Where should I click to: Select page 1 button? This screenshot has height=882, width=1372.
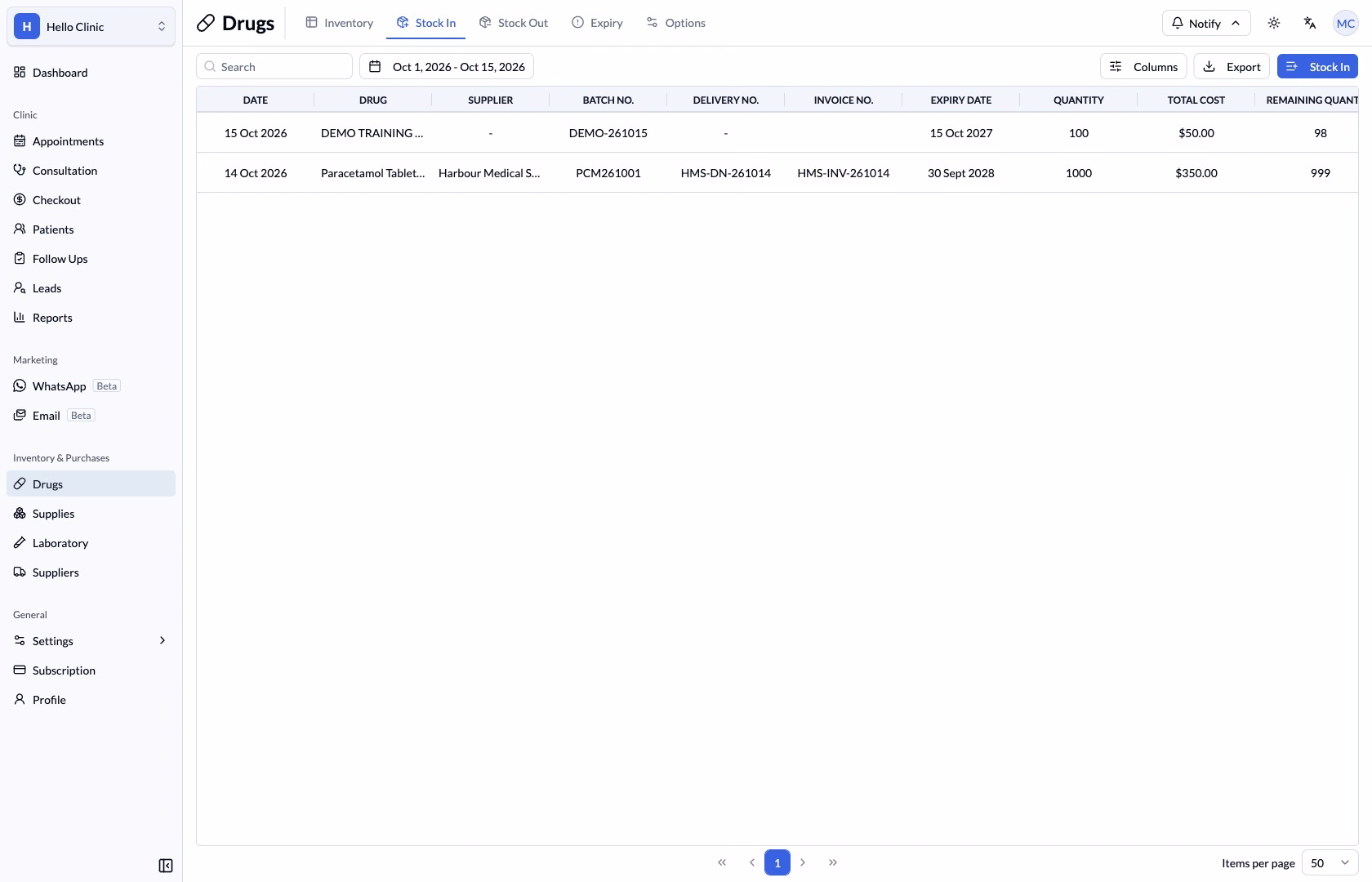pos(777,862)
